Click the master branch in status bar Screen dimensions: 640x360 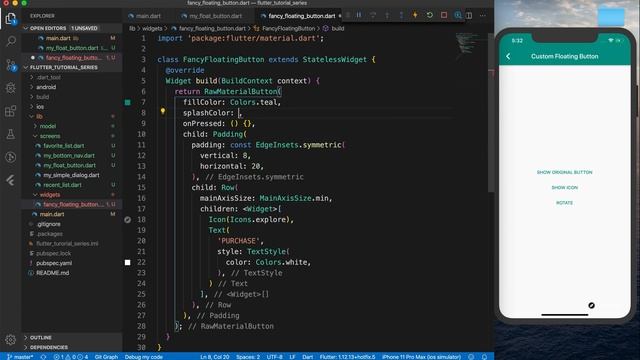(x=20, y=357)
